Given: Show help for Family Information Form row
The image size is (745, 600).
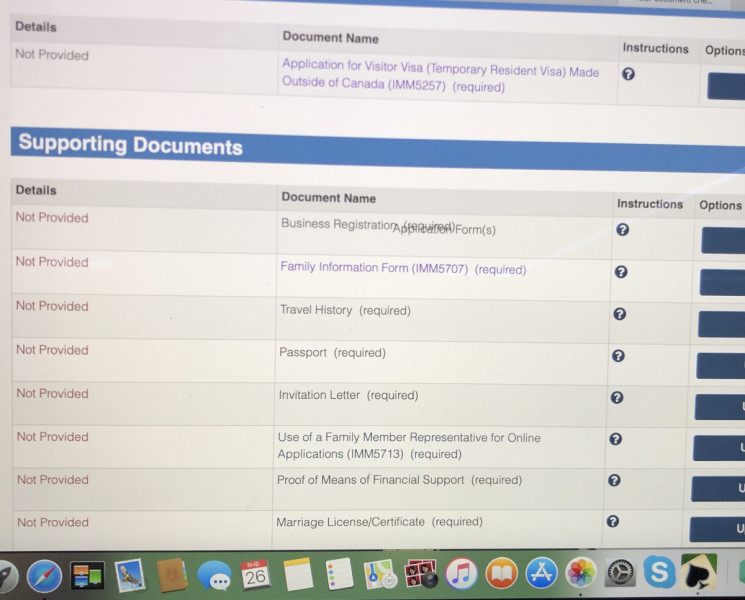Looking at the screenshot, I should coord(621,271).
